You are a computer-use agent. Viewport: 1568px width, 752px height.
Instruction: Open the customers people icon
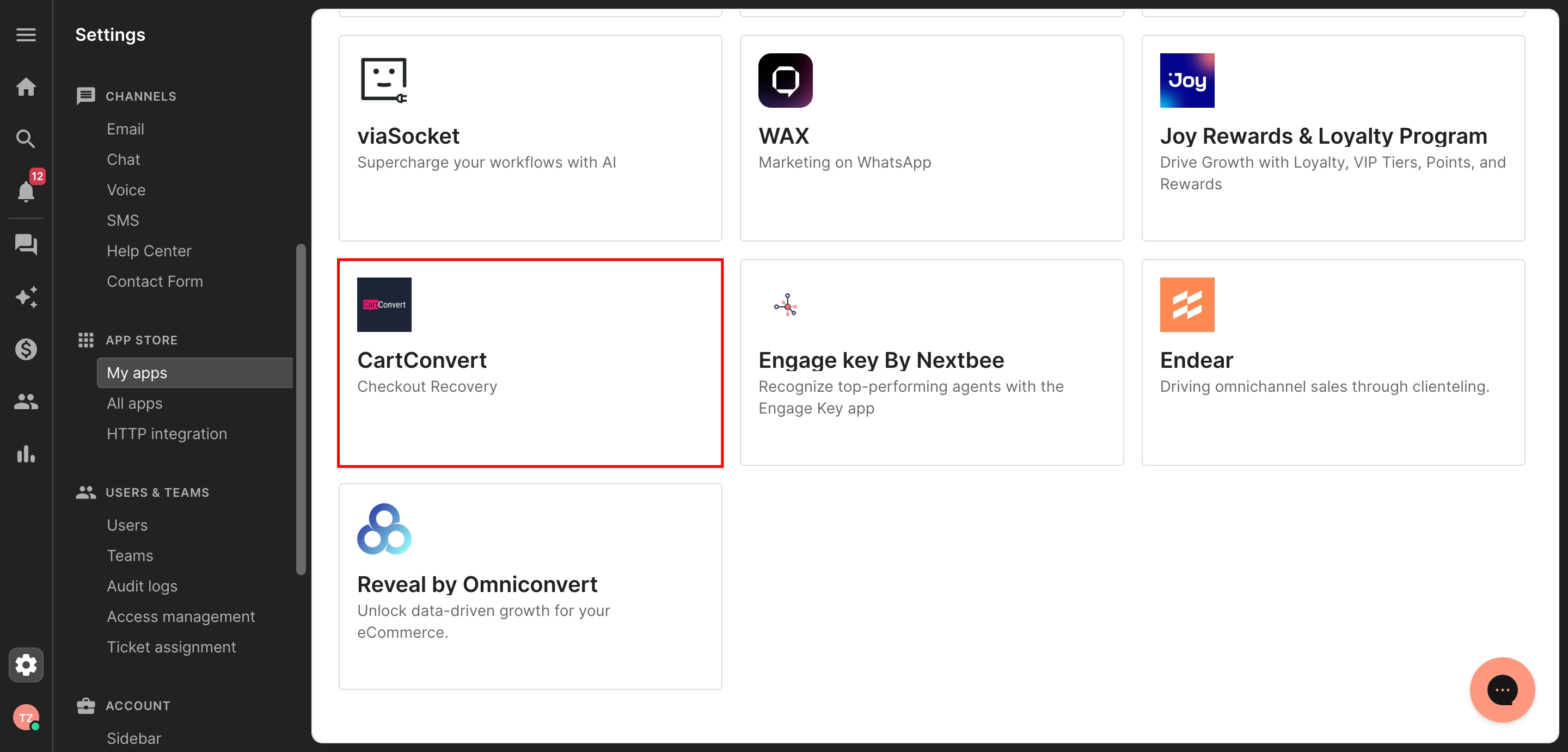tap(26, 402)
